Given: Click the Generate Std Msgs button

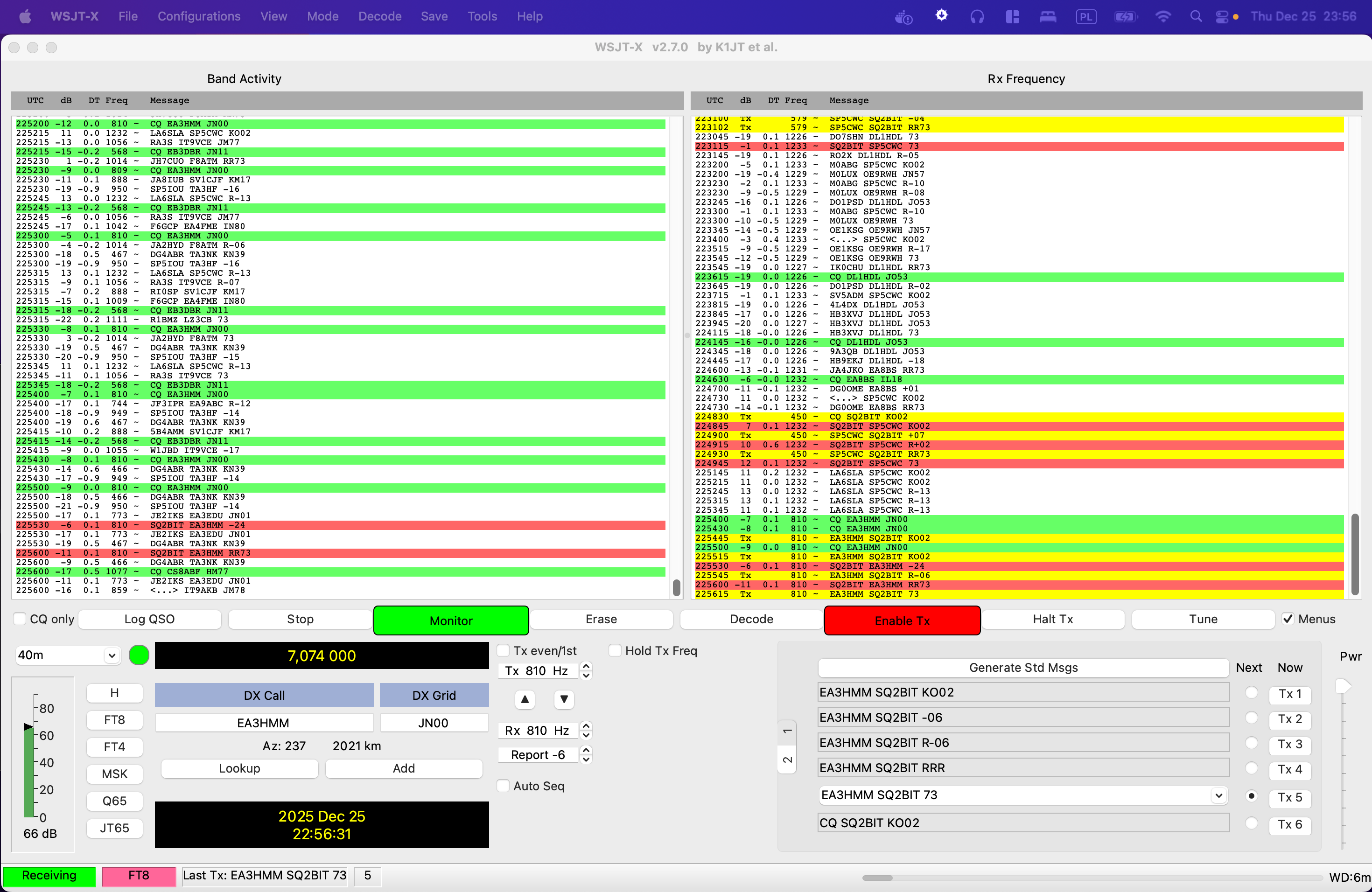Looking at the screenshot, I should tap(1022, 668).
